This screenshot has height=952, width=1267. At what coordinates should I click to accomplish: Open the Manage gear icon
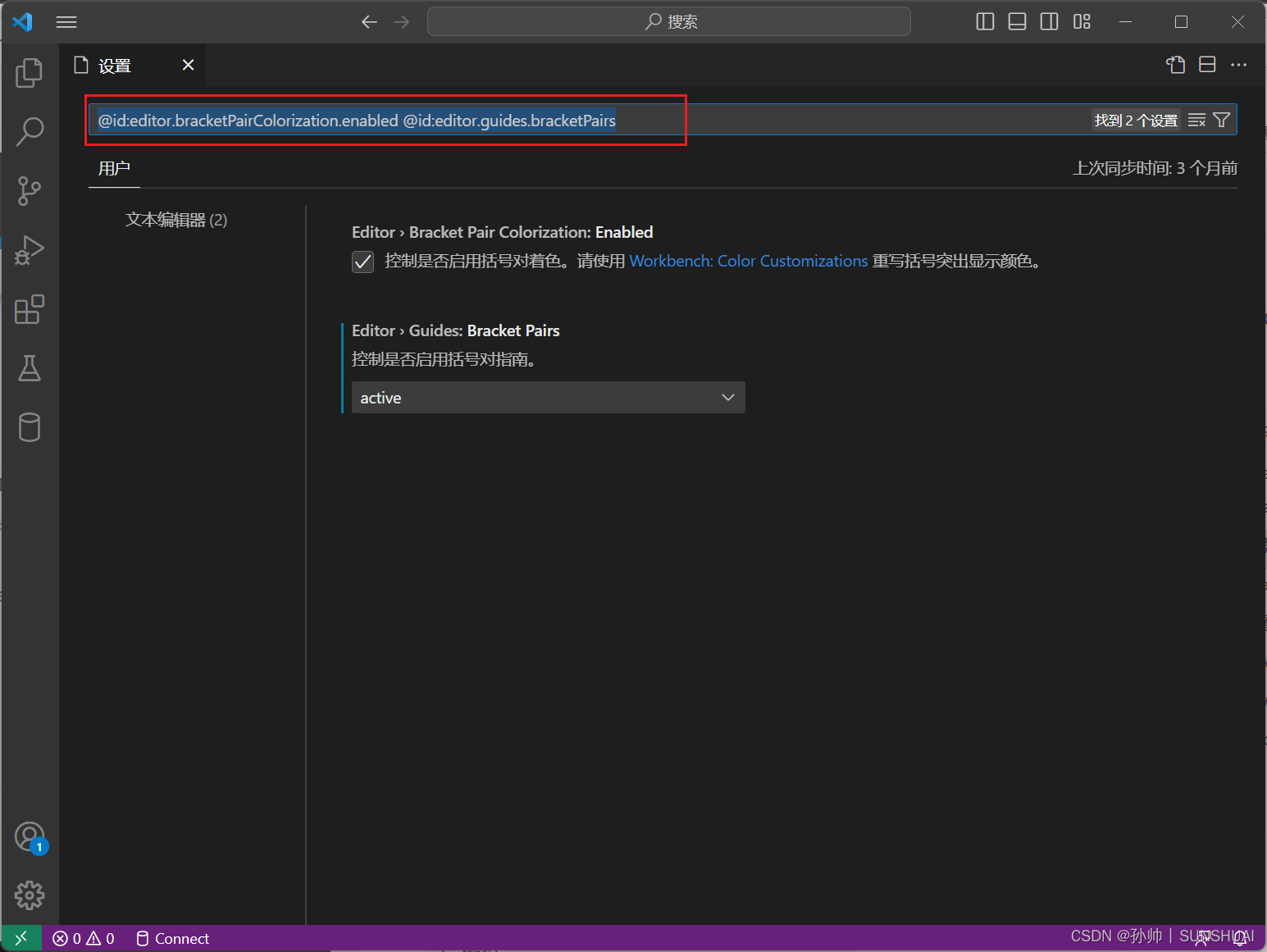pos(30,895)
